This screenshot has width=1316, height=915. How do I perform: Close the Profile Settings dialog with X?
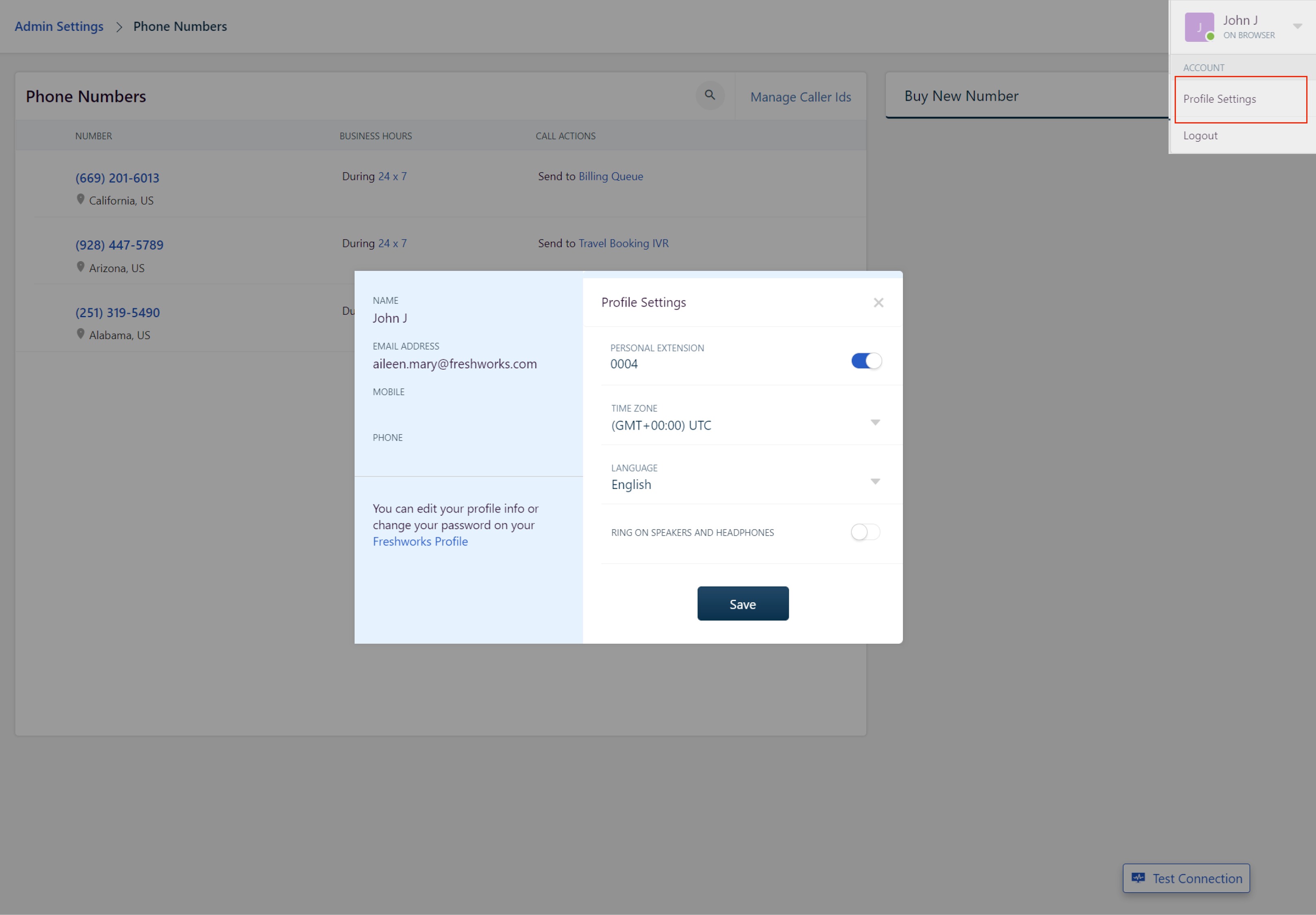click(878, 303)
